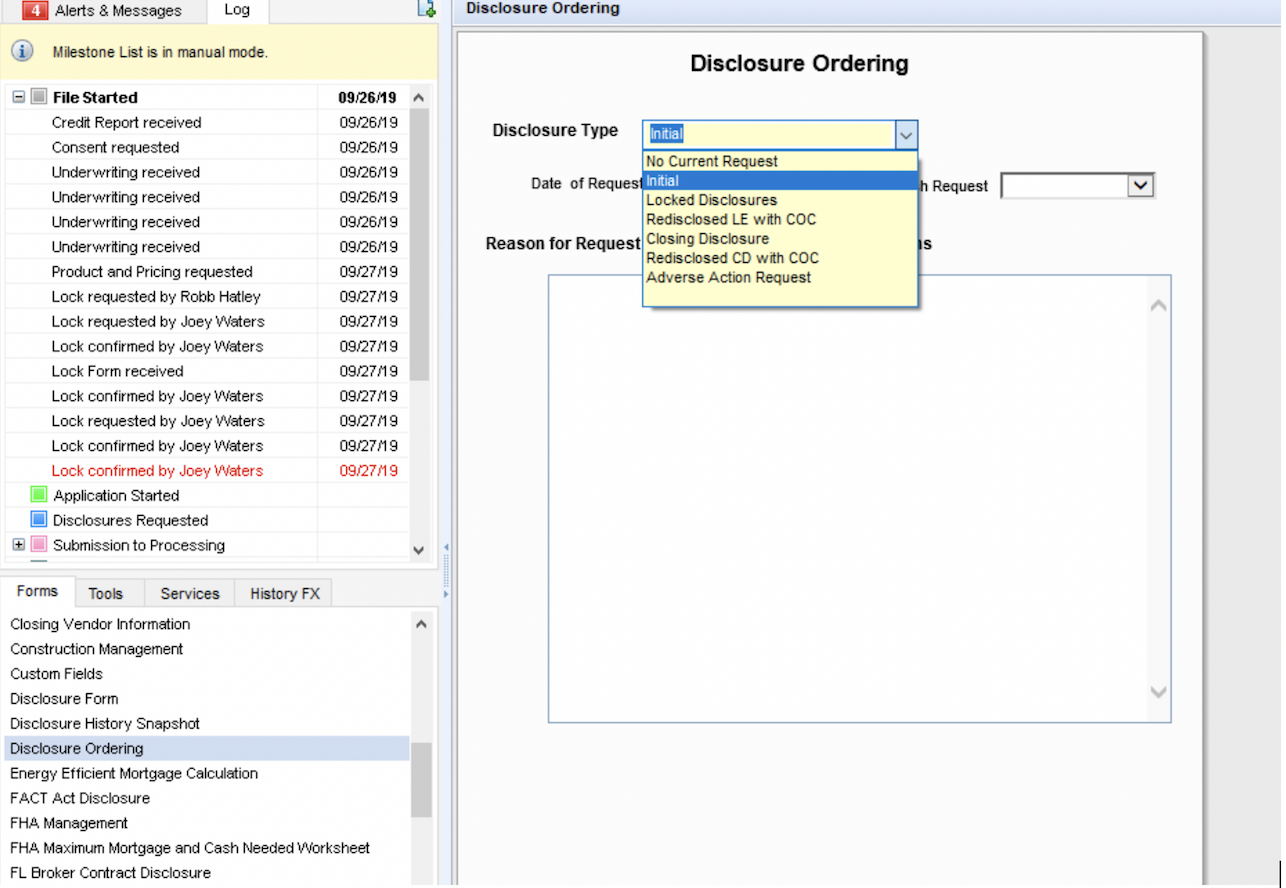Image resolution: width=1286 pixels, height=888 pixels.
Task: Open the Tools tab
Action: (105, 593)
